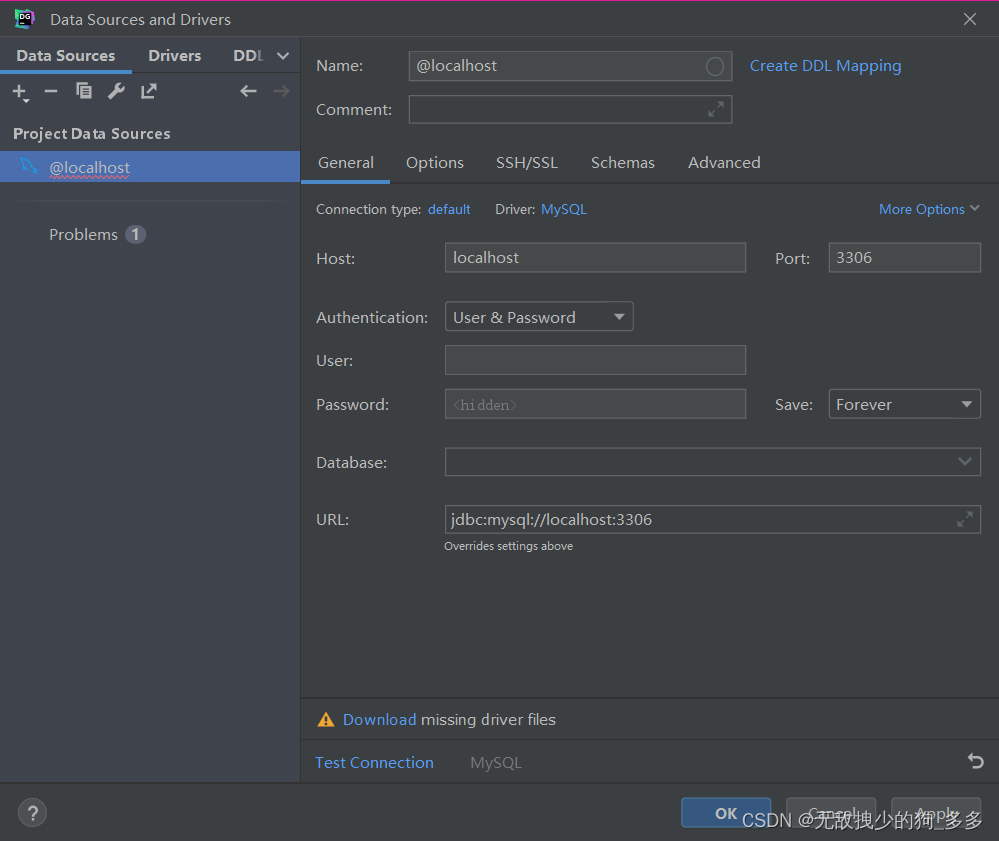Open the SSH/SSL tab
999x841 pixels.
pyautogui.click(x=527, y=163)
